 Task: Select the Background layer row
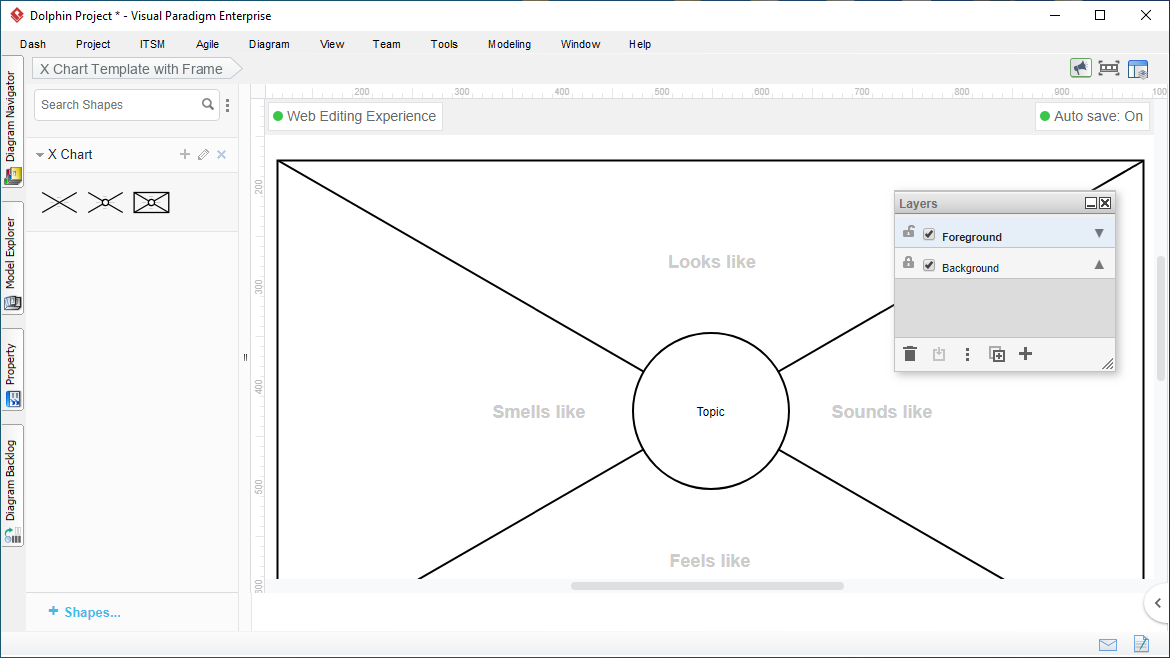(x=1004, y=263)
